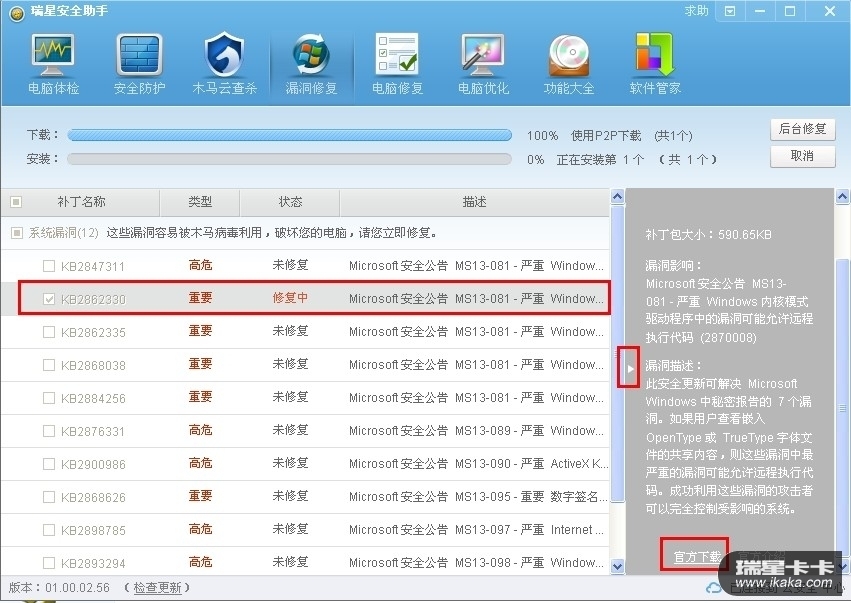Open the 电脑优化 magic wand icon
This screenshot has width=851, height=603.
[x=483, y=64]
